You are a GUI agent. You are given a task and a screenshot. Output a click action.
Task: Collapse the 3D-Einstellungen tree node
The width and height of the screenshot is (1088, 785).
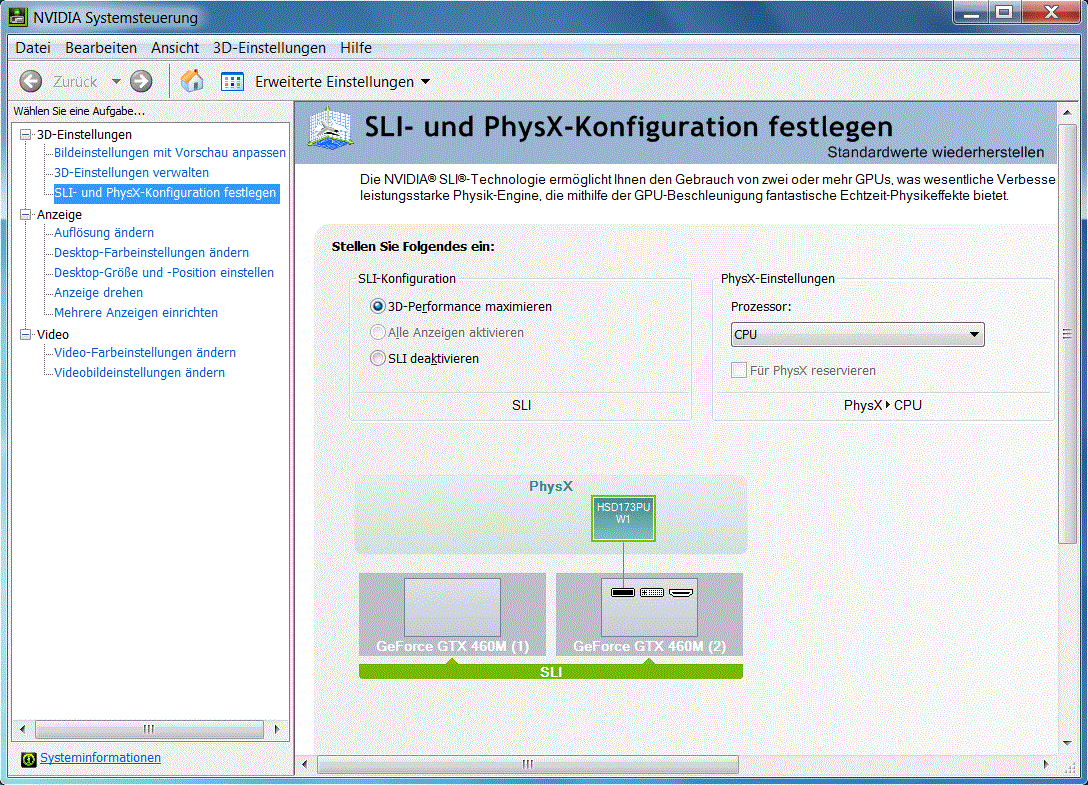click(26, 134)
